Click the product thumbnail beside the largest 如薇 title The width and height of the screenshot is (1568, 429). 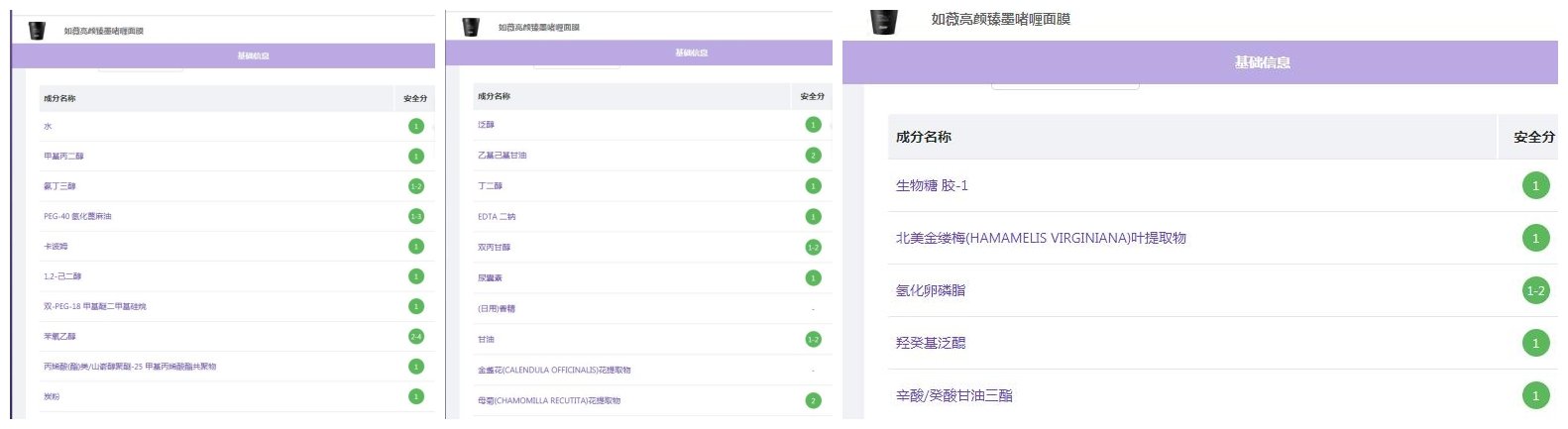tap(883, 21)
